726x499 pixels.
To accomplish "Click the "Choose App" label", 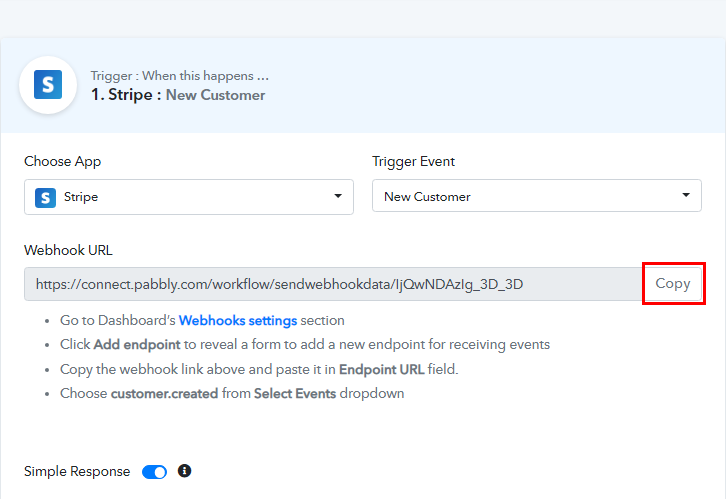I will point(63,162).
